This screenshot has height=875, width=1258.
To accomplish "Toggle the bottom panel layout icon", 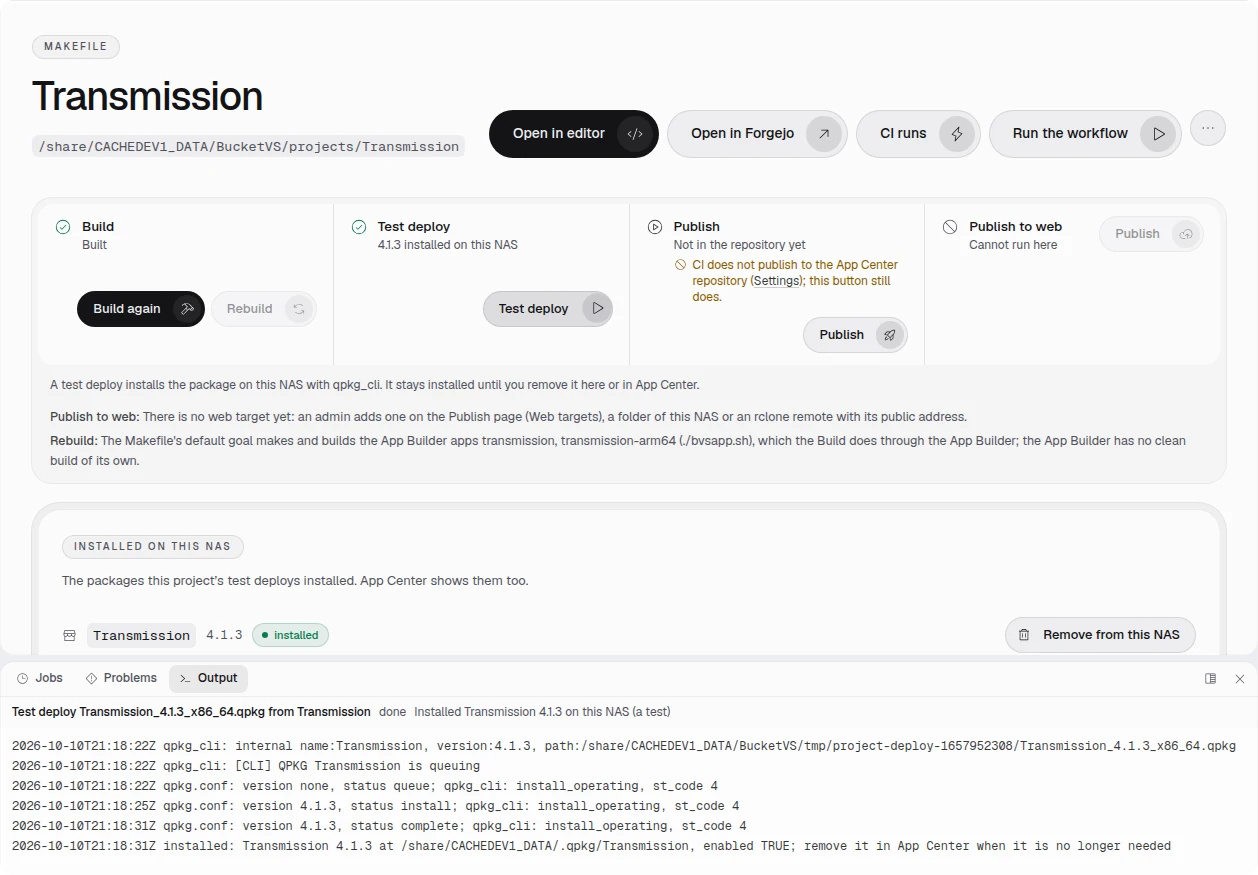I will tap(1211, 678).
